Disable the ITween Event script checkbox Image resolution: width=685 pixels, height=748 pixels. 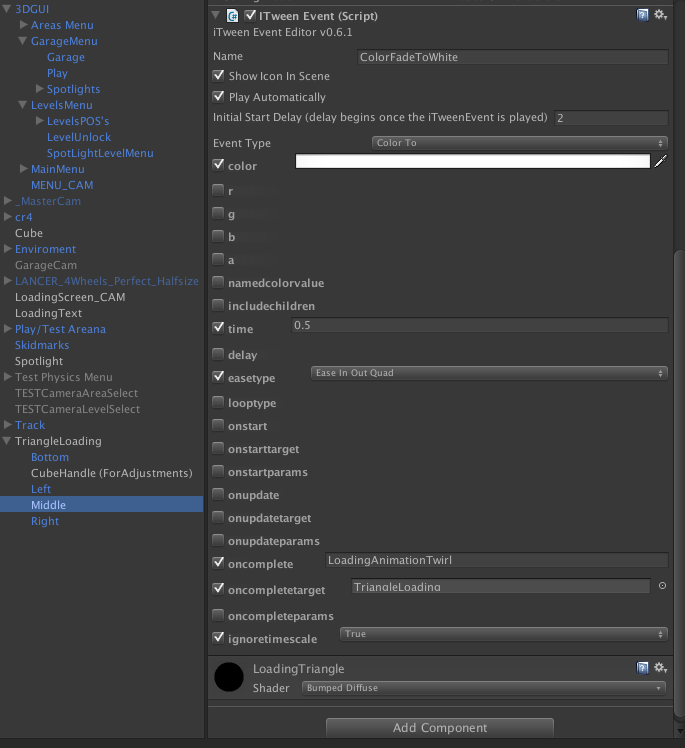[250, 15]
